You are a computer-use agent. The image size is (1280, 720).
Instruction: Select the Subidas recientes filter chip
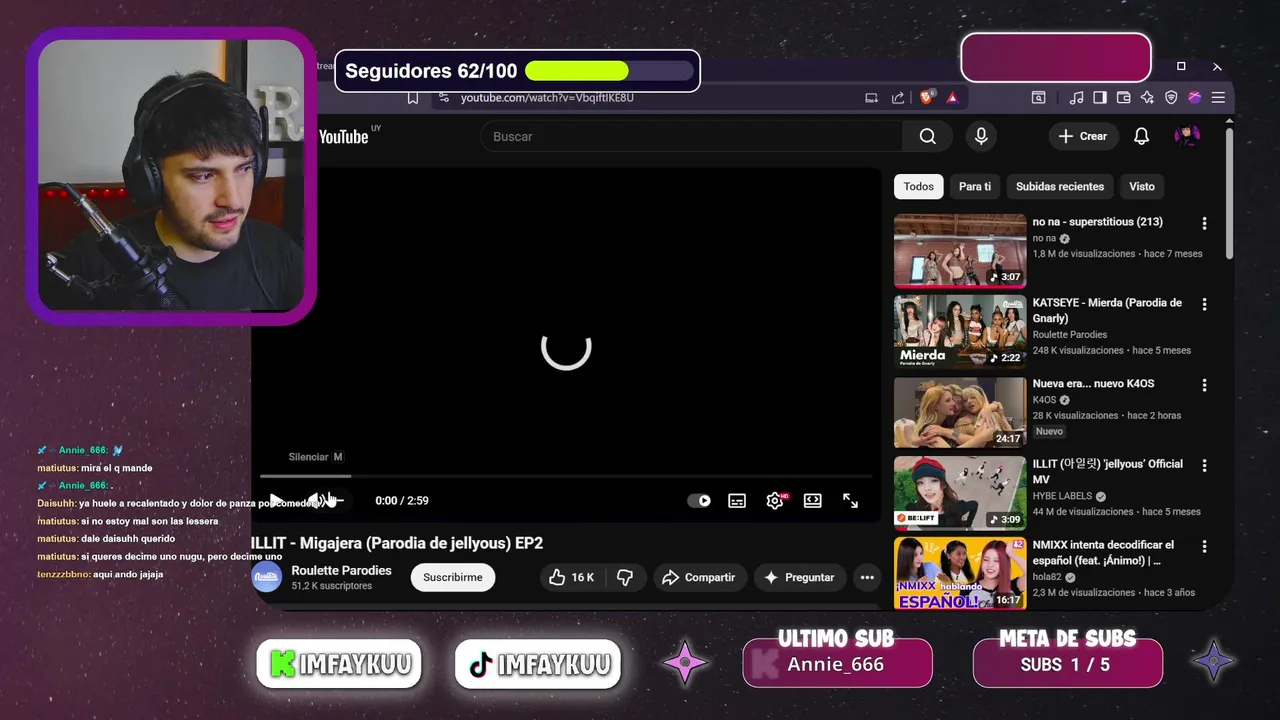point(1060,186)
